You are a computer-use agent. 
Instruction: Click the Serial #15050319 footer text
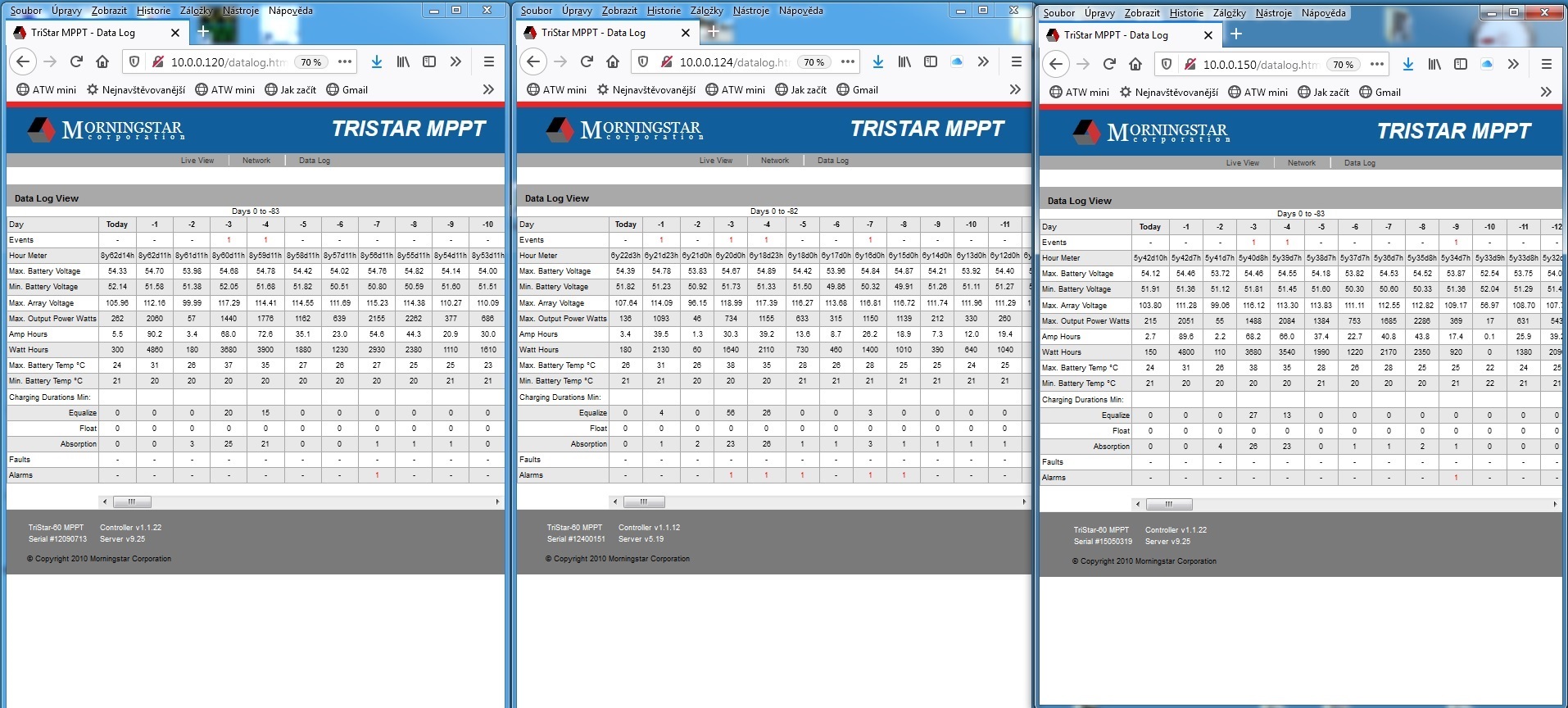pyautogui.click(x=1103, y=542)
